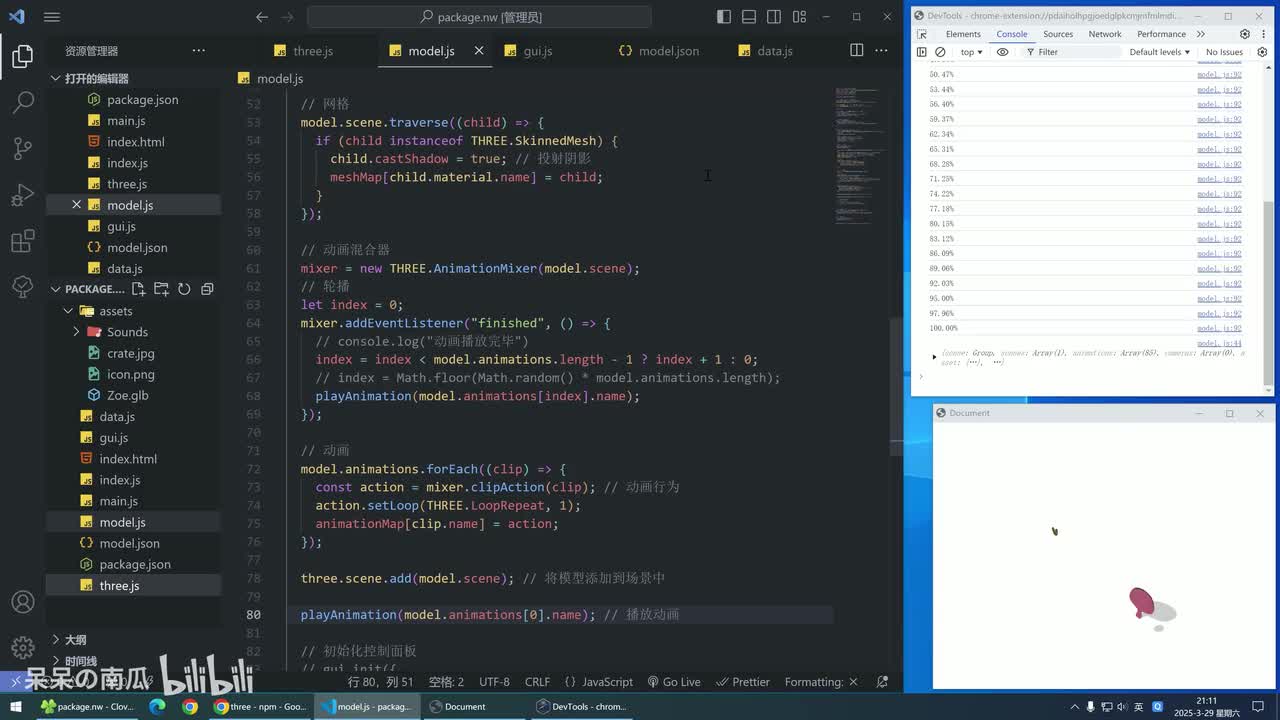
Task: Open console settings gear beside No Issues
Action: 1263,52
